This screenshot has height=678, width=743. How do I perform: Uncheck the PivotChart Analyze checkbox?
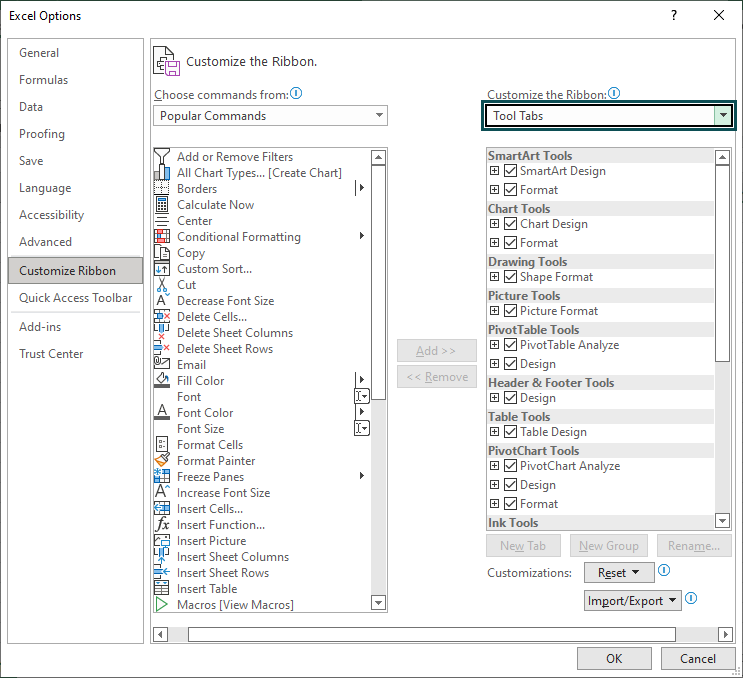pyautogui.click(x=510, y=466)
